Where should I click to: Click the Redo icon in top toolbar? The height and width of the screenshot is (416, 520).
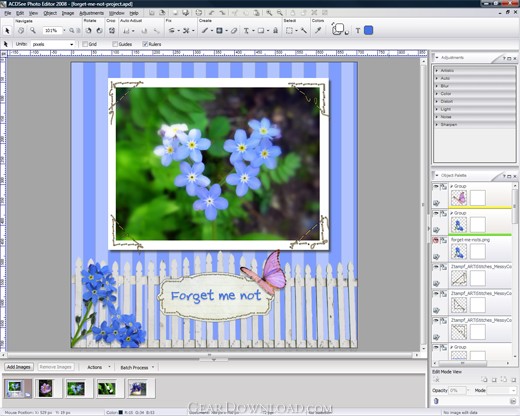tap(222, 13)
